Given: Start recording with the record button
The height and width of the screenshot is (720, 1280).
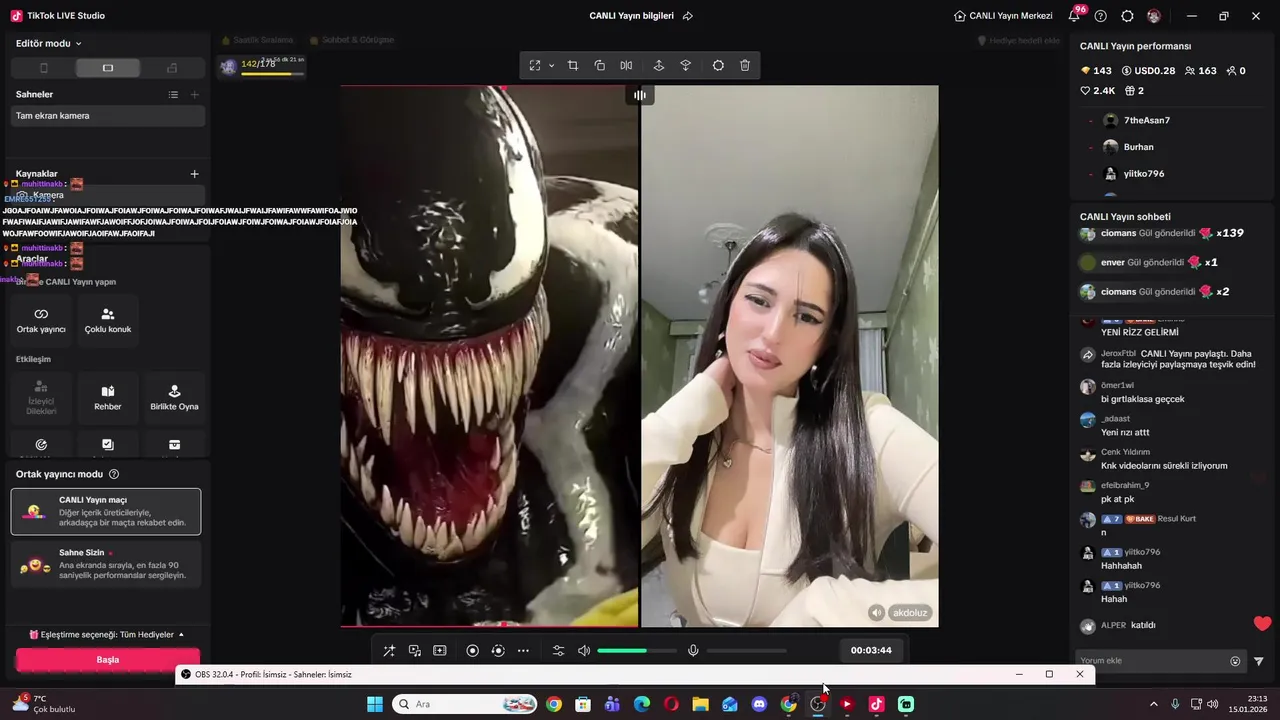Looking at the screenshot, I should (473, 651).
